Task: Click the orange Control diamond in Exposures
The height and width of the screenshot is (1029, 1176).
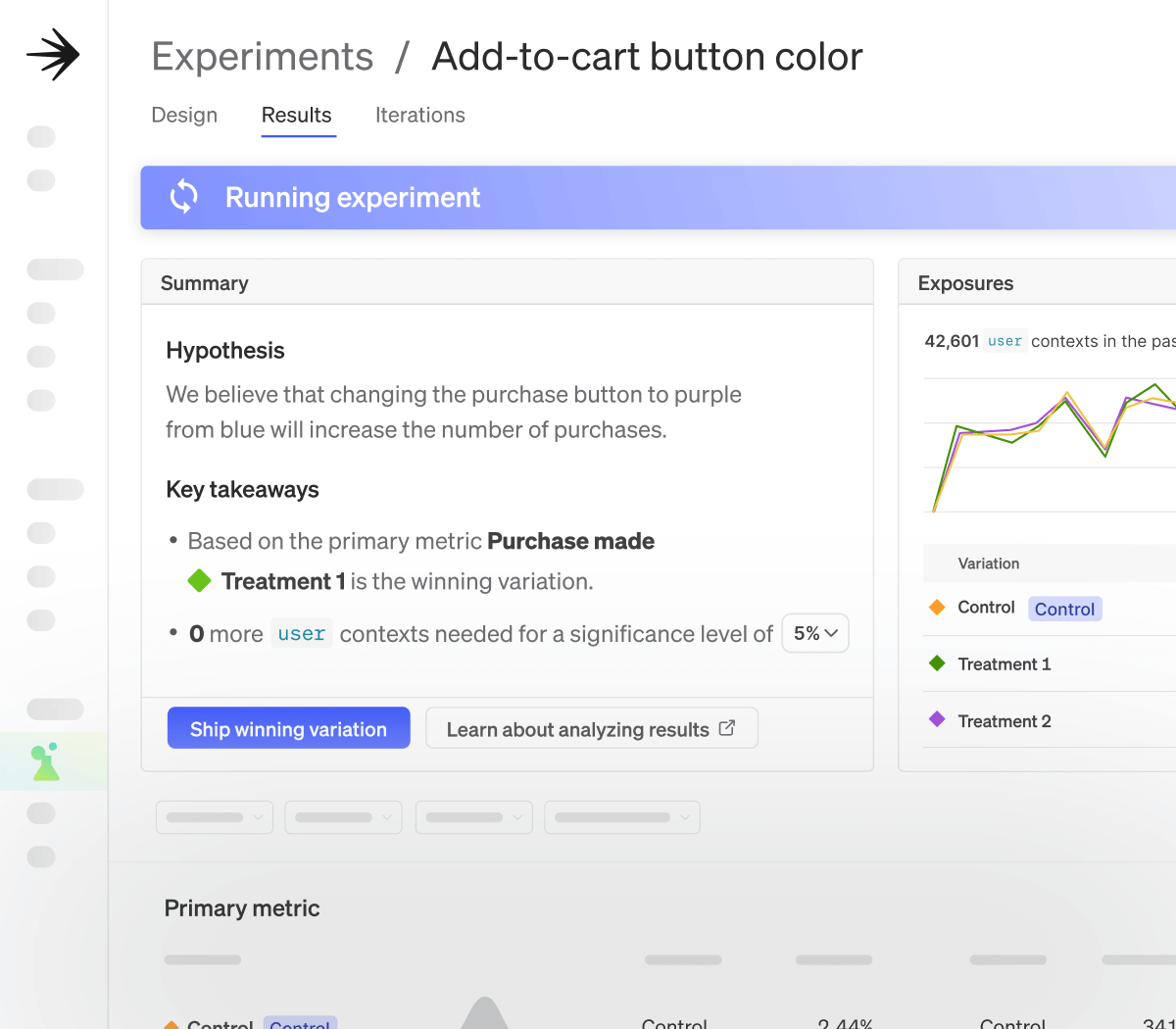Action: 937,608
